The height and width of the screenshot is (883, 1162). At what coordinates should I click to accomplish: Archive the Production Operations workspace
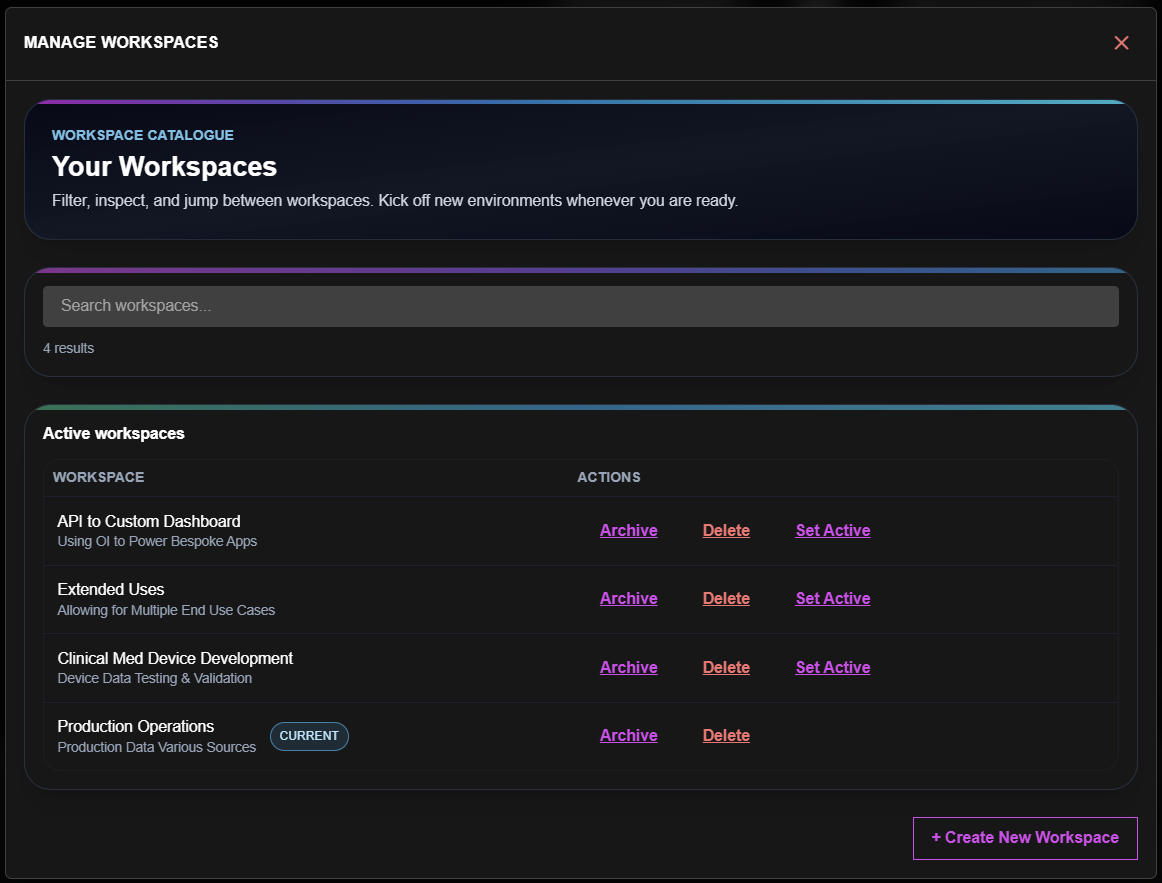pyautogui.click(x=628, y=736)
